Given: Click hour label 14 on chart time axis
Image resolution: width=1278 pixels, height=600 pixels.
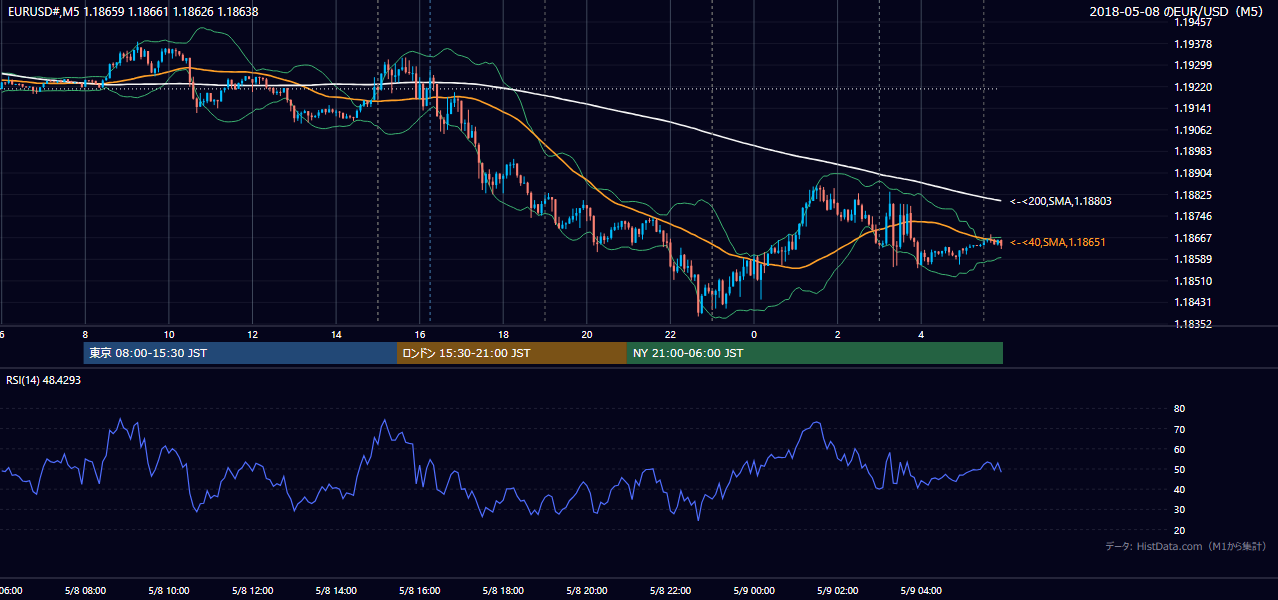Looking at the screenshot, I should pyautogui.click(x=336, y=334).
